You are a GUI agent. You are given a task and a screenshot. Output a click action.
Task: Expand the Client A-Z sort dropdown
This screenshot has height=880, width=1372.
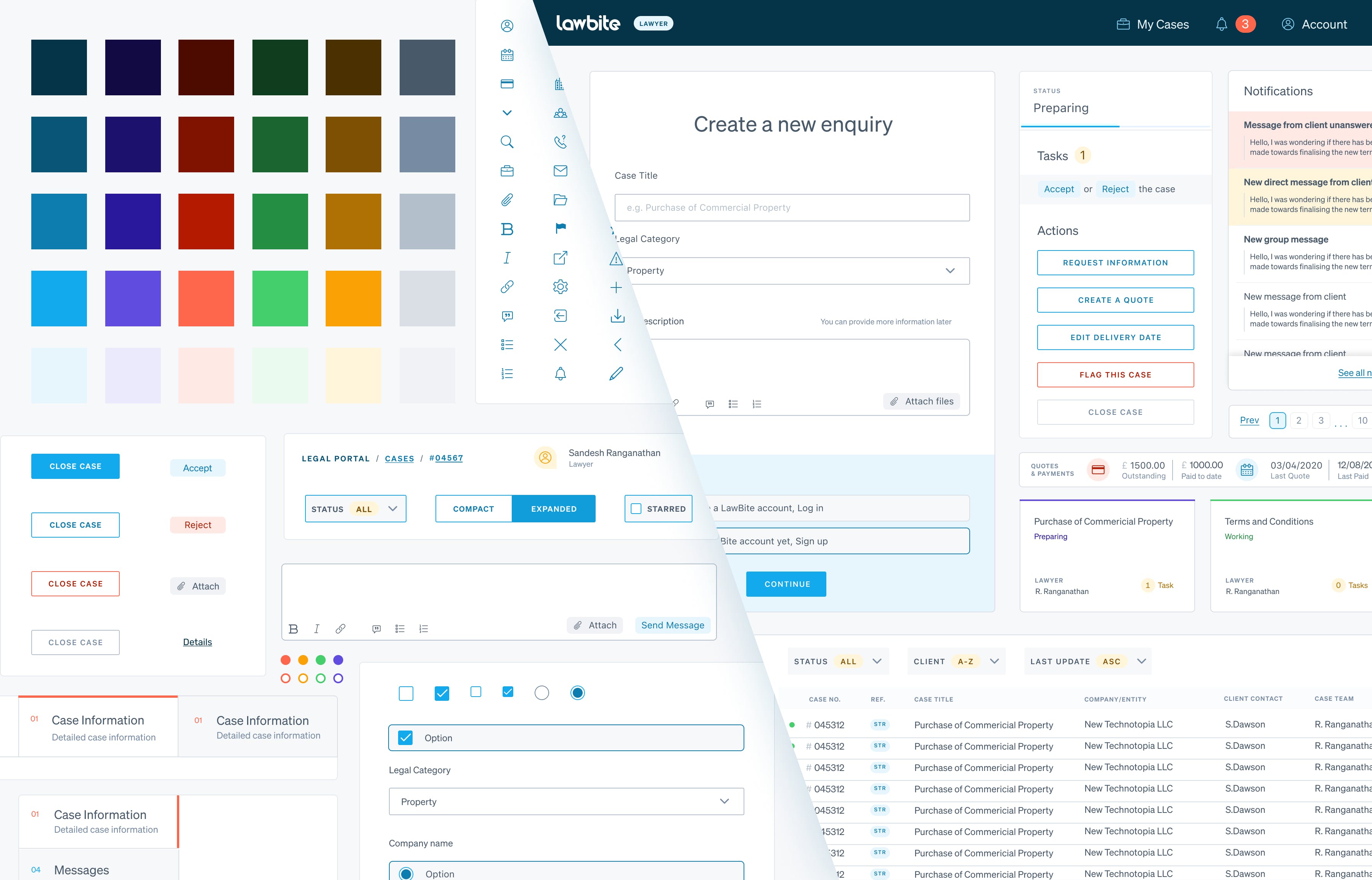956,661
